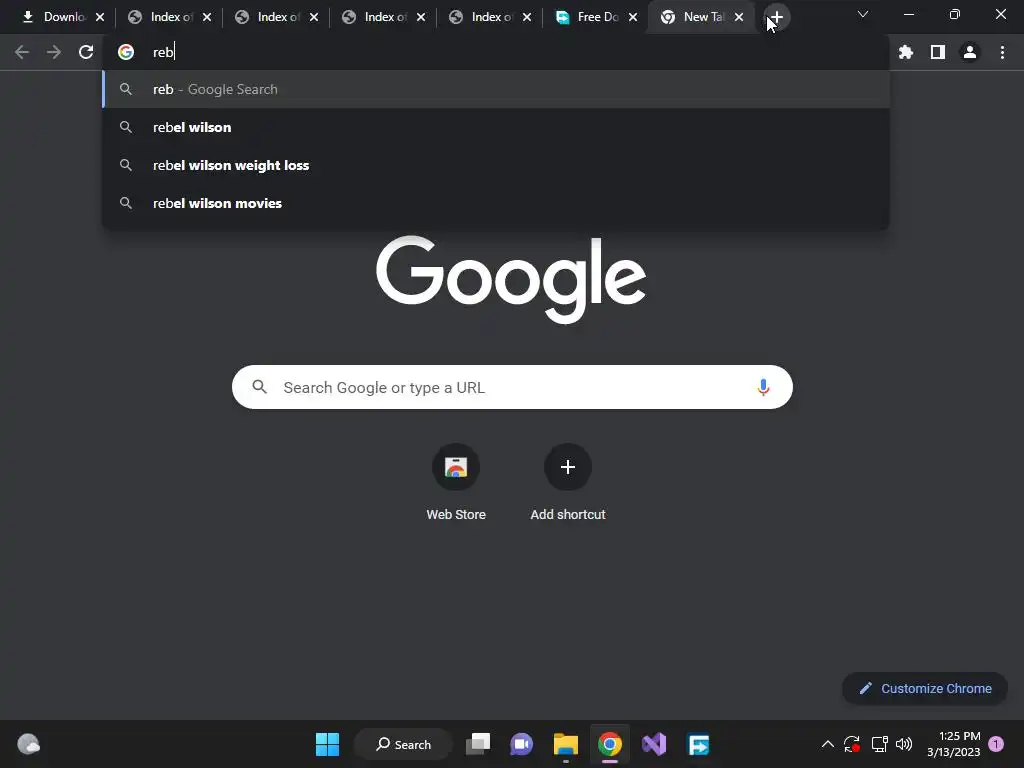Click the sync status tray icon
Viewport: 1024px width, 768px height.
852,744
